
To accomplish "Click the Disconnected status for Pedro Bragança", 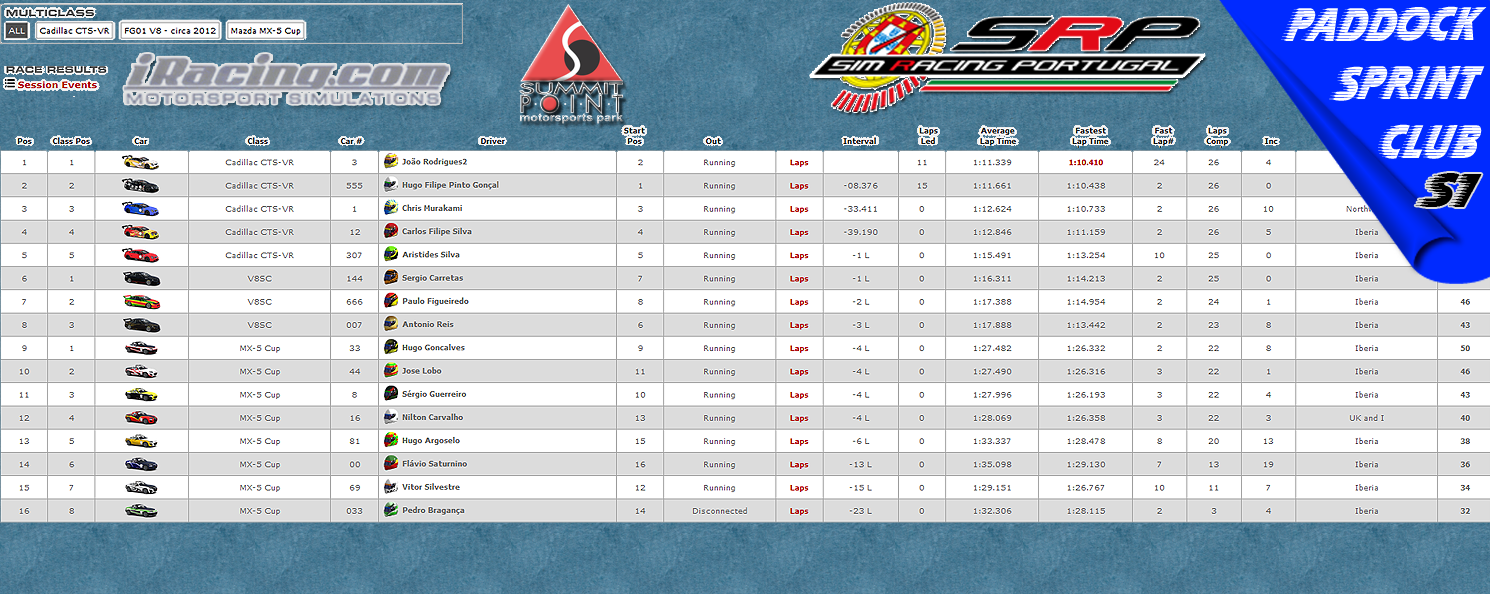I will (x=719, y=511).
